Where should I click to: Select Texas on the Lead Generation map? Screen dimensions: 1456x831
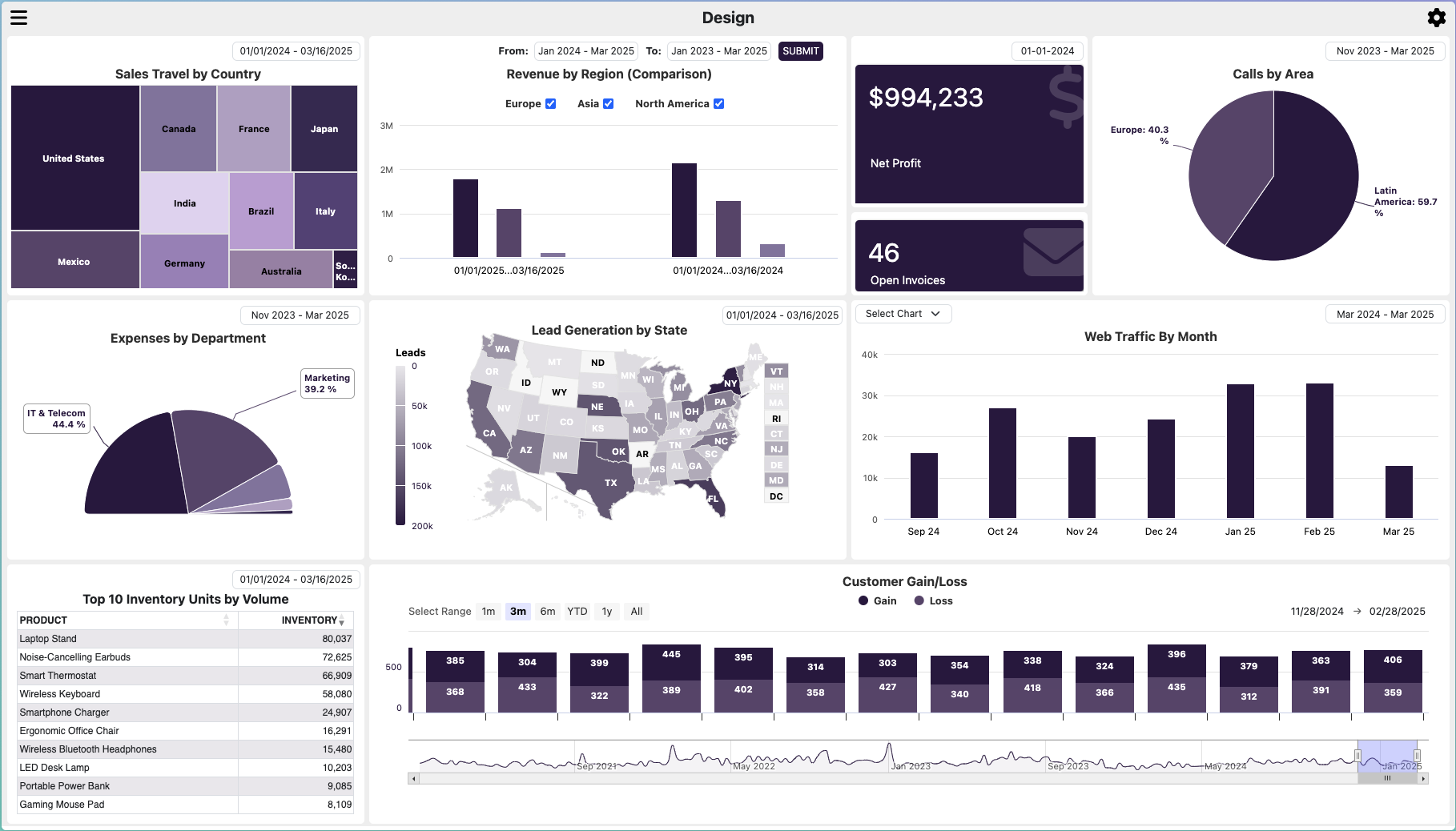(610, 483)
